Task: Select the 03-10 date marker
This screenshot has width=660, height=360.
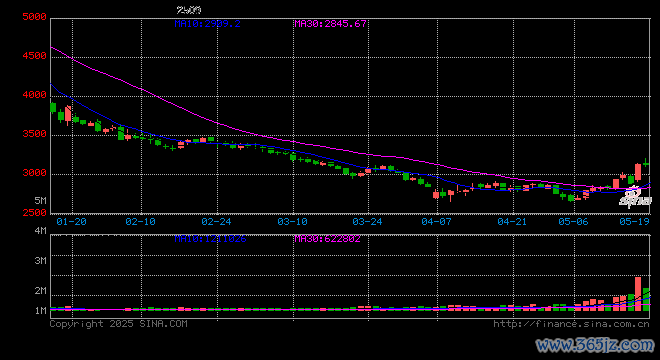Action: coord(292,221)
